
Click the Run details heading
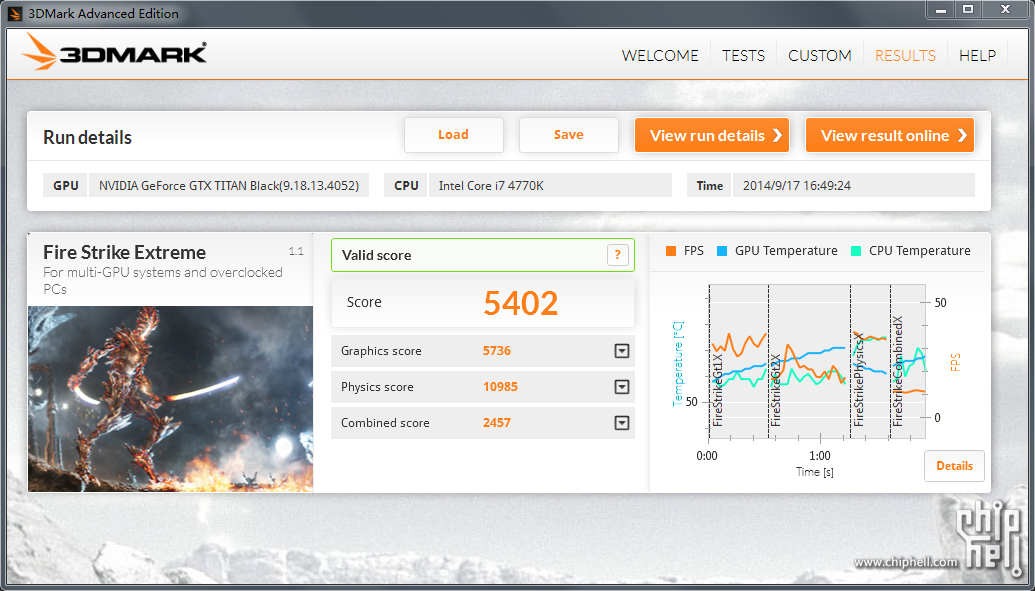click(x=87, y=137)
